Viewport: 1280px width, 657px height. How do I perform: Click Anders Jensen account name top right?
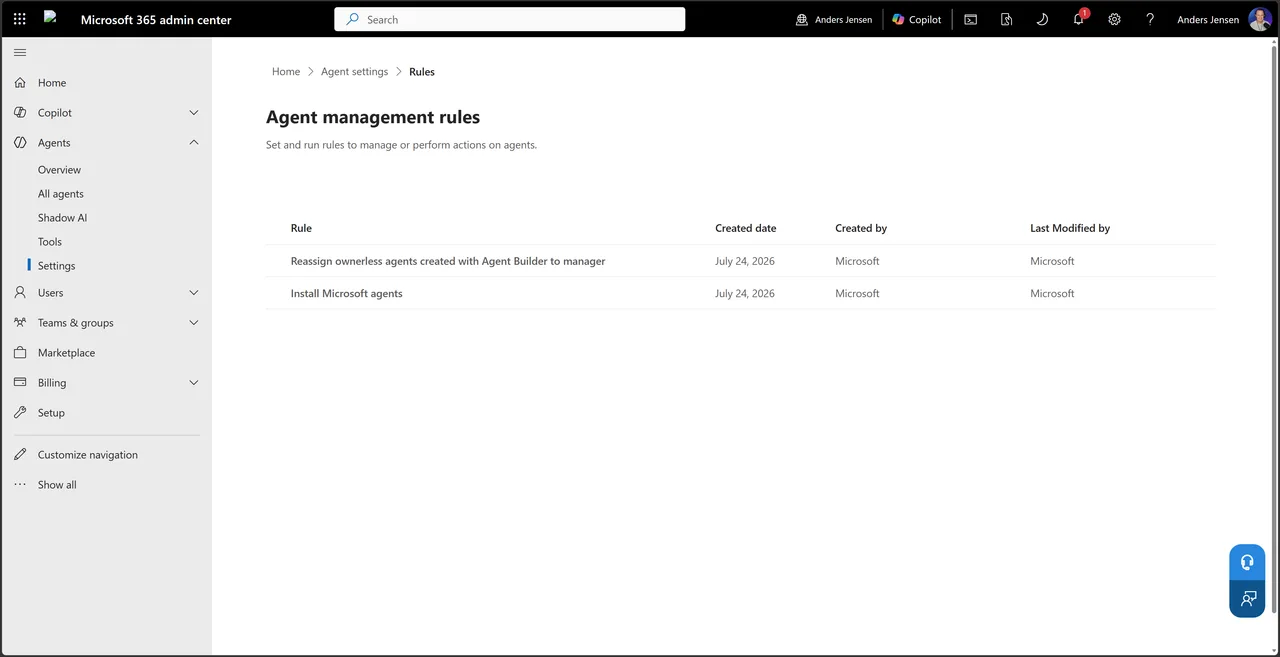(1208, 19)
